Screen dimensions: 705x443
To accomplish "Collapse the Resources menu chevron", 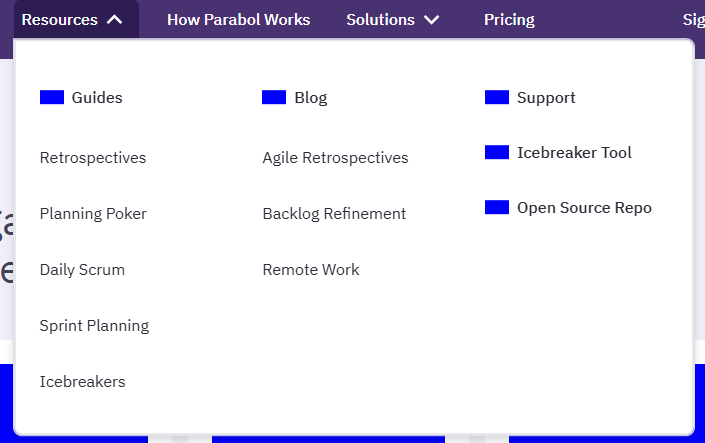I will 115,19.
